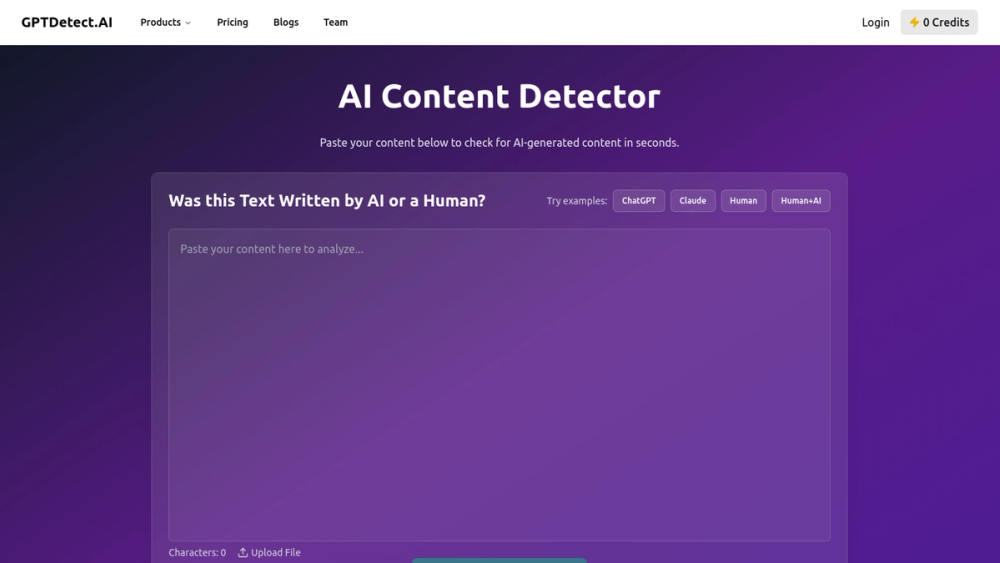Load the Claude example text

point(693,200)
